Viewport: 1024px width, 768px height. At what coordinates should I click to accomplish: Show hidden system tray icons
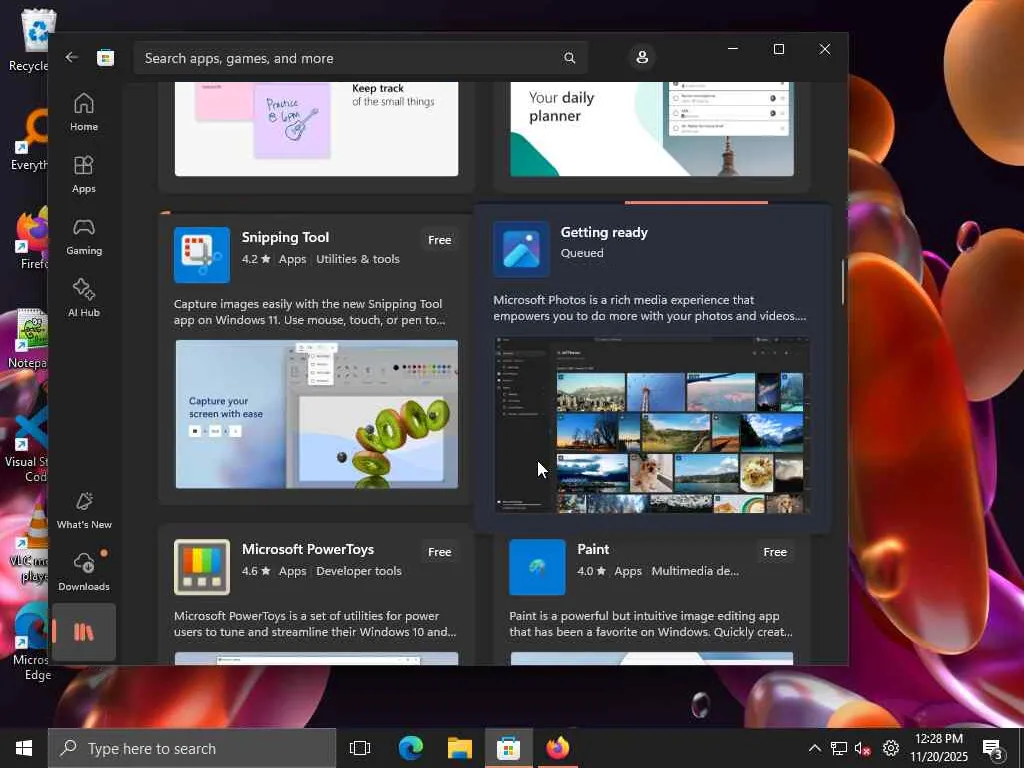[x=814, y=748]
